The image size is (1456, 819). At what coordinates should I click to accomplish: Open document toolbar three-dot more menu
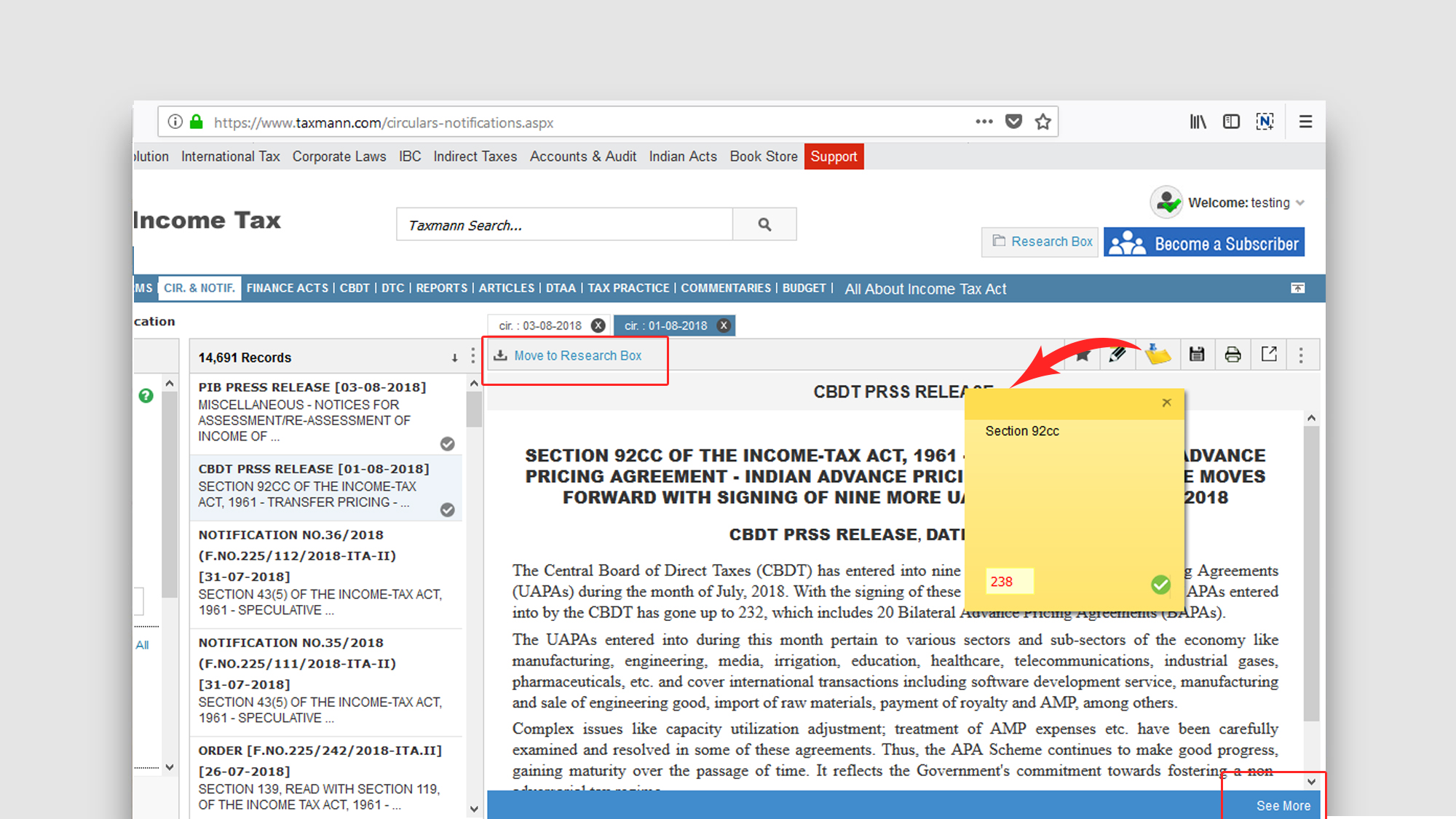(x=1301, y=355)
